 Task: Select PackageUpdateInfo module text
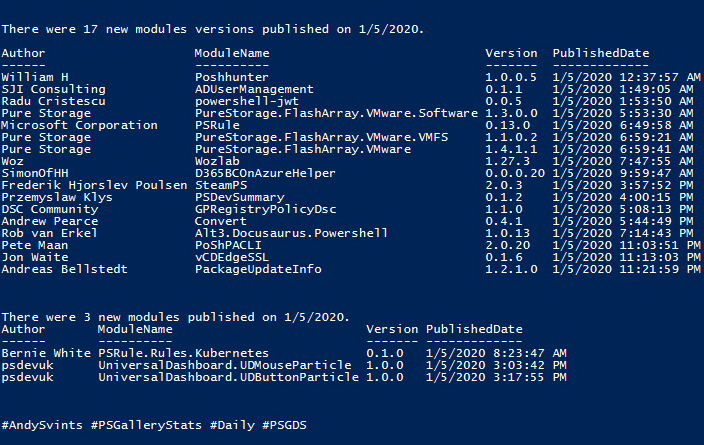click(x=258, y=269)
